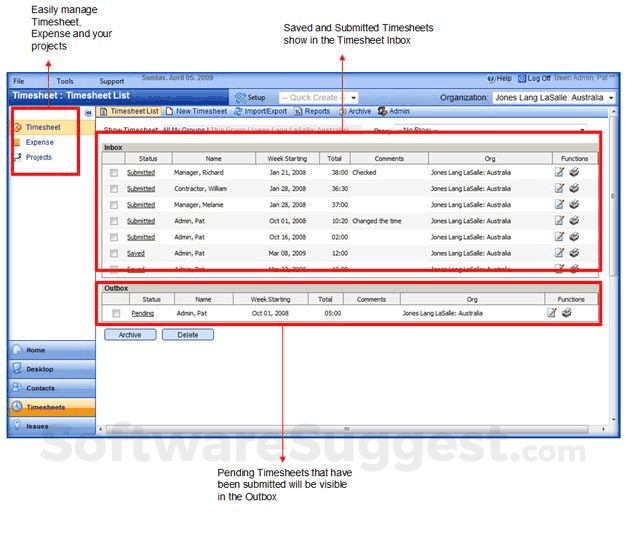This screenshot has width=625, height=541.
Task: Sort Inbox by the Total column header
Action: click(334, 158)
